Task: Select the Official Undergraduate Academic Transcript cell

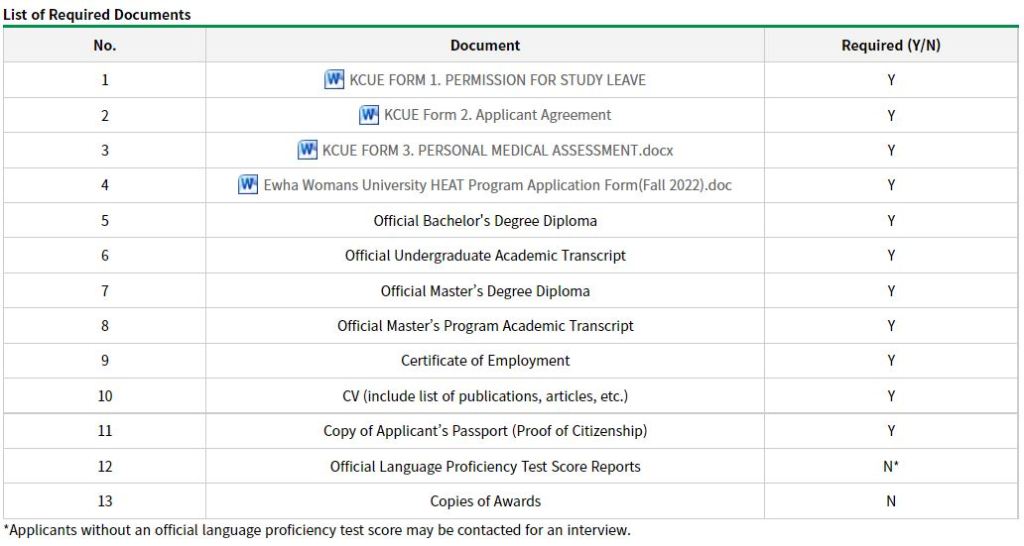Action: pos(485,256)
